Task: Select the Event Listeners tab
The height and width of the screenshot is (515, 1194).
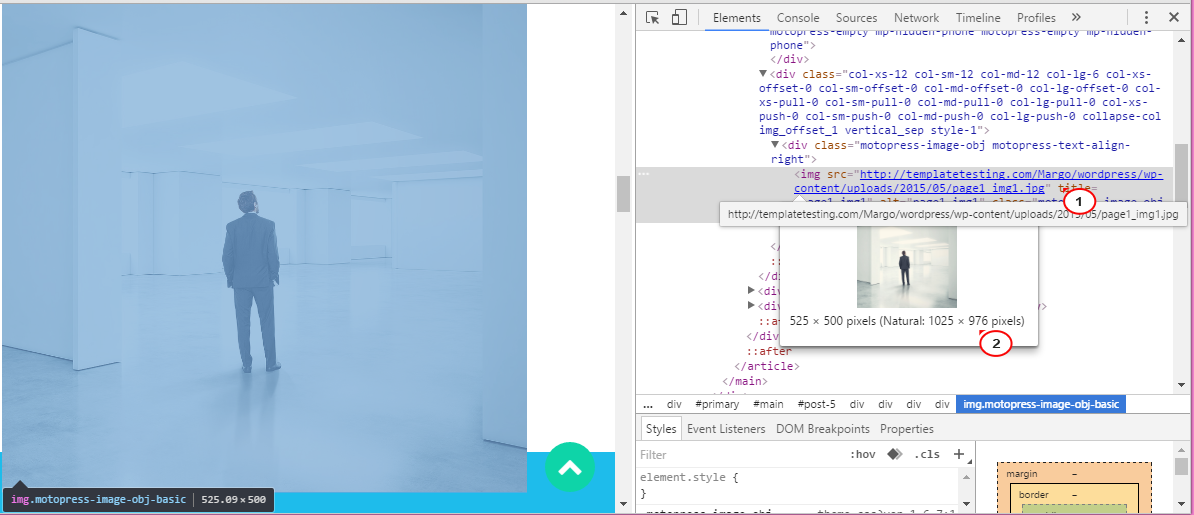Action: (726, 429)
